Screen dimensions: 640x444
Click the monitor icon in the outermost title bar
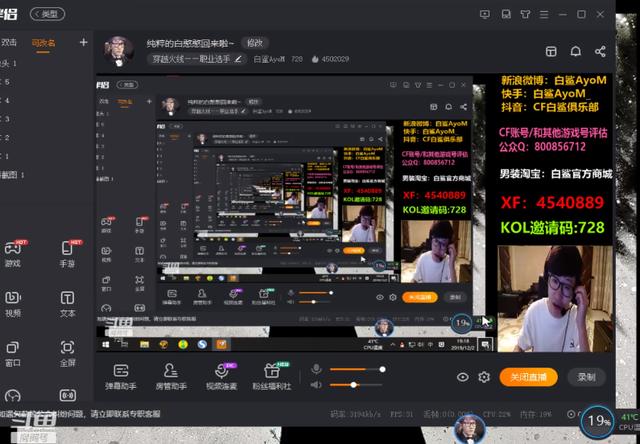pos(485,14)
